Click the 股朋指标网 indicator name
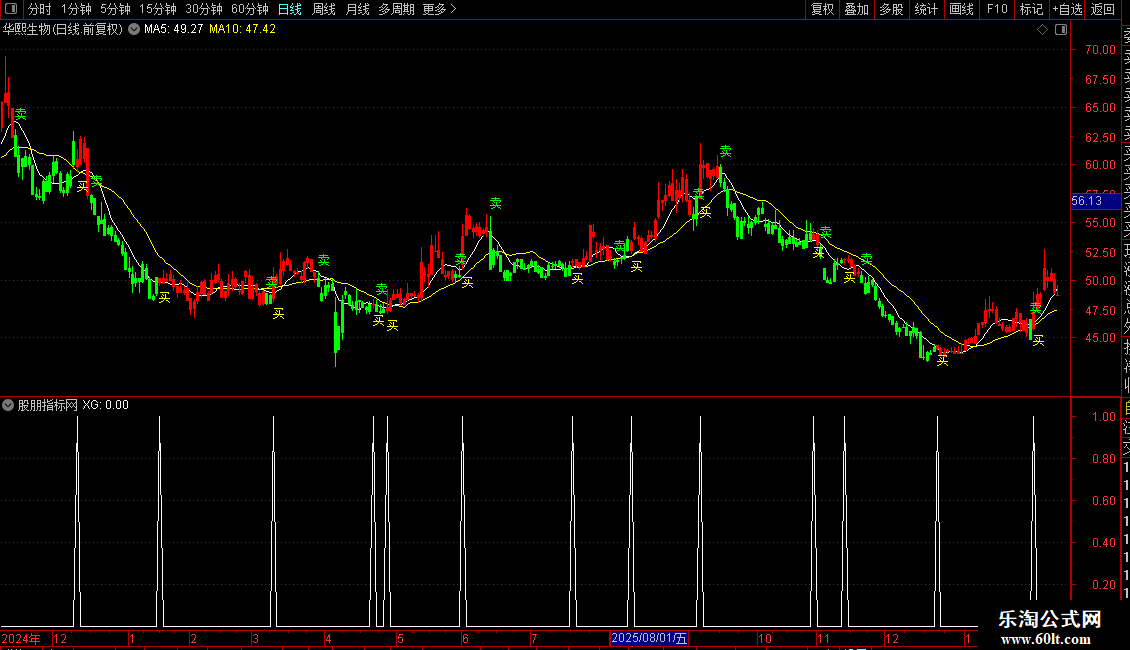 pos(48,405)
